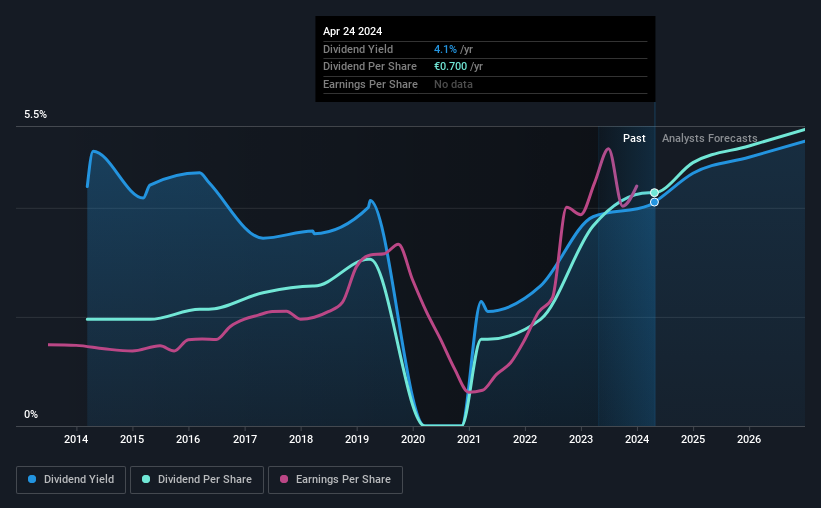Click the 'Dividend Yield' tooltip row label
Viewport: 821px width, 508px height.
click(x=358, y=49)
